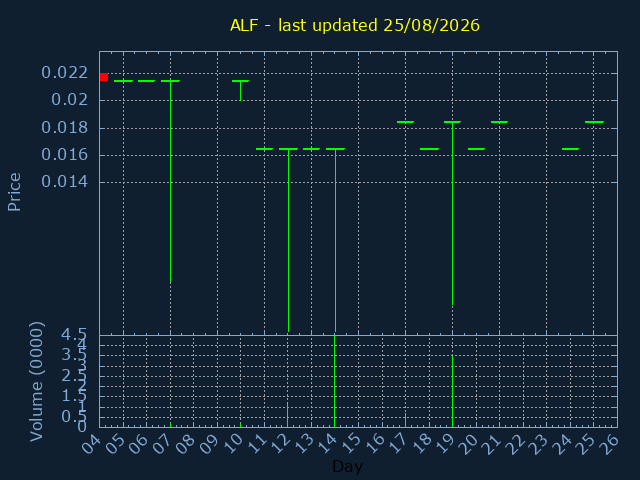The height and width of the screenshot is (480, 640).
Task: Click the 0.02 price tick label
Action: coord(70,99)
